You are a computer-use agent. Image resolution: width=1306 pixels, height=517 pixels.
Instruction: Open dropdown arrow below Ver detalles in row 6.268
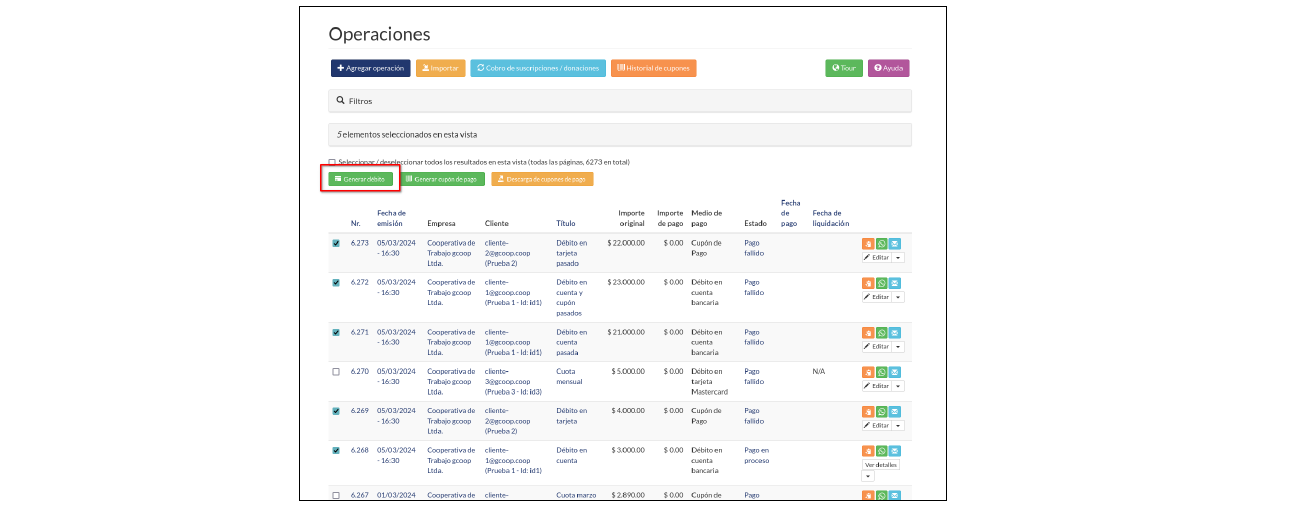[868, 476]
